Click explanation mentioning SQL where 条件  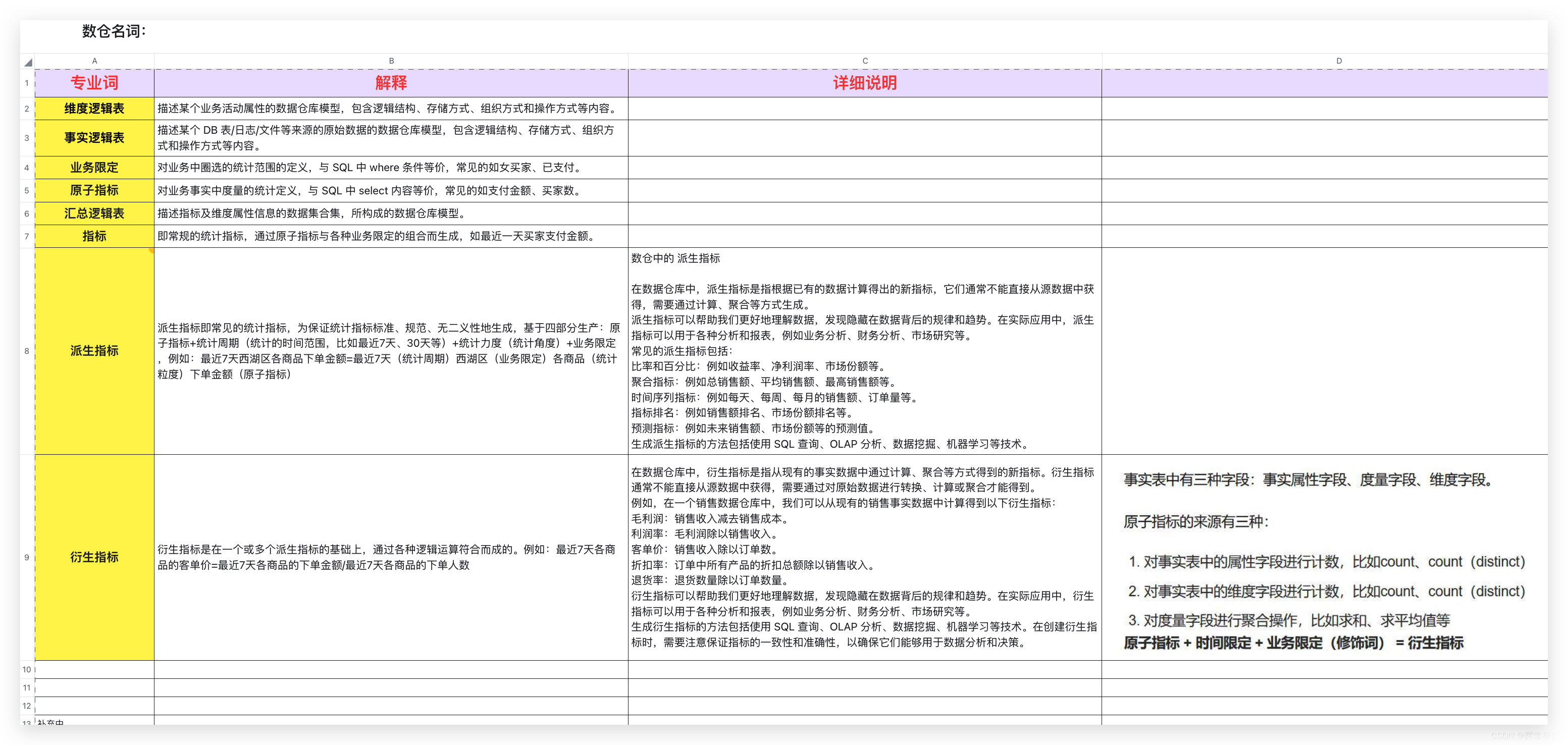[x=391, y=168]
